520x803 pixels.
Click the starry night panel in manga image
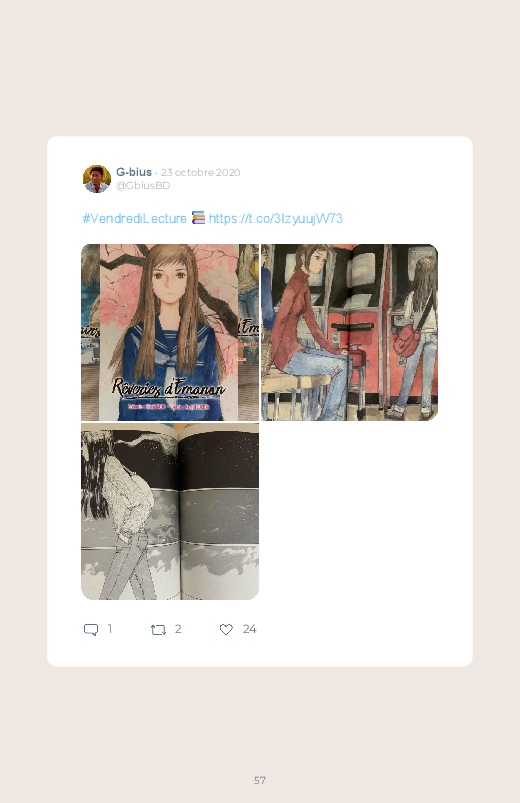tap(219, 459)
